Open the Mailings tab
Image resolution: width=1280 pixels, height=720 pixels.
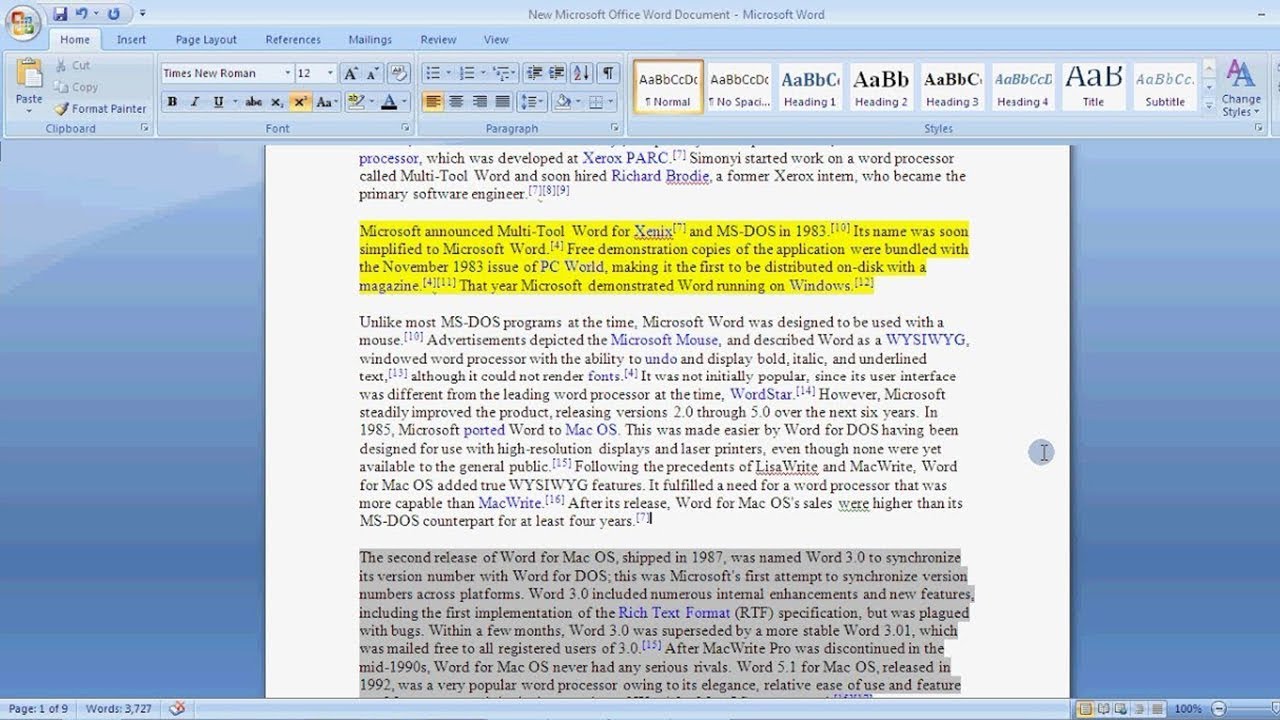pyautogui.click(x=370, y=40)
